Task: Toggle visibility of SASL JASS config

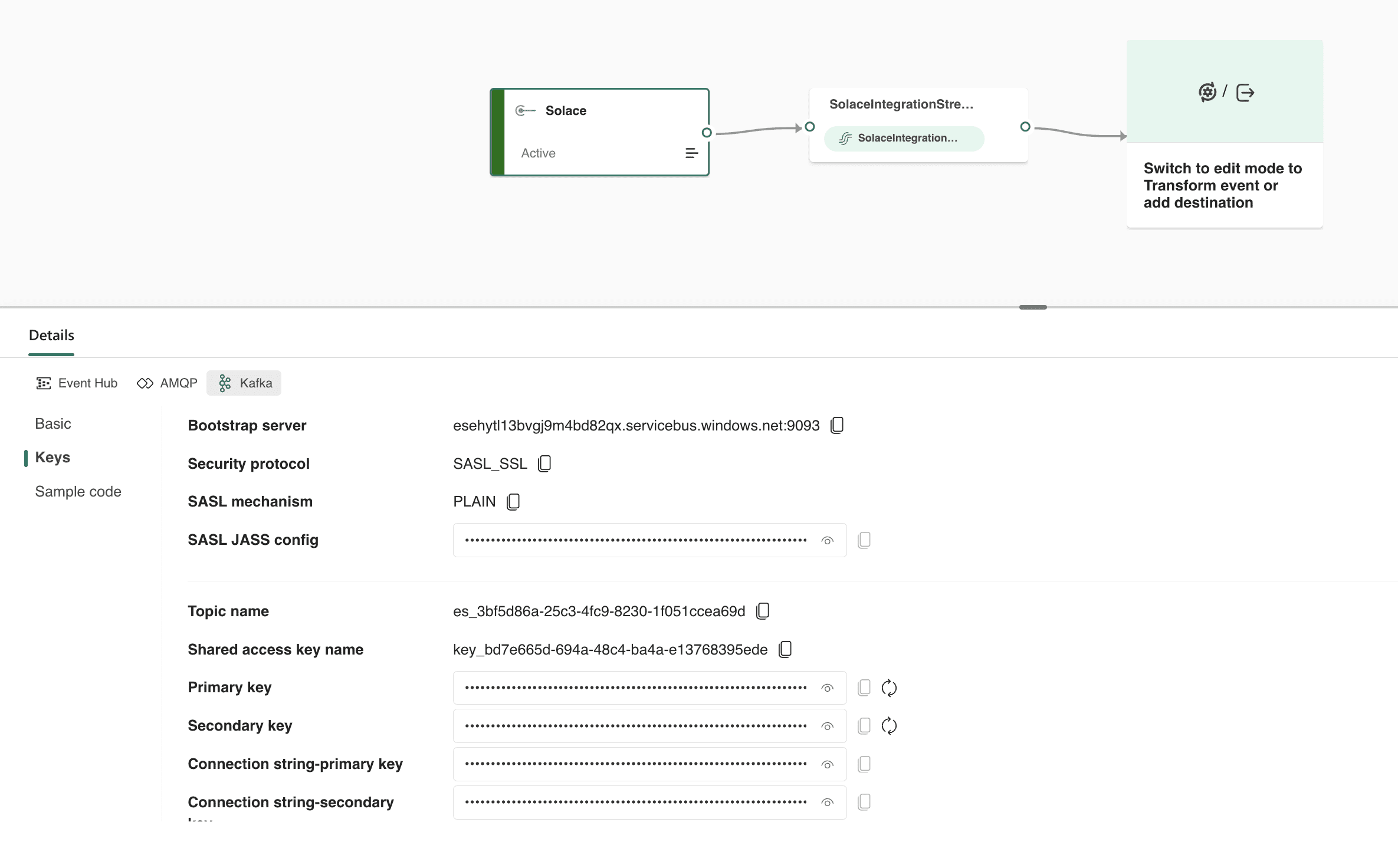Action: coord(827,540)
